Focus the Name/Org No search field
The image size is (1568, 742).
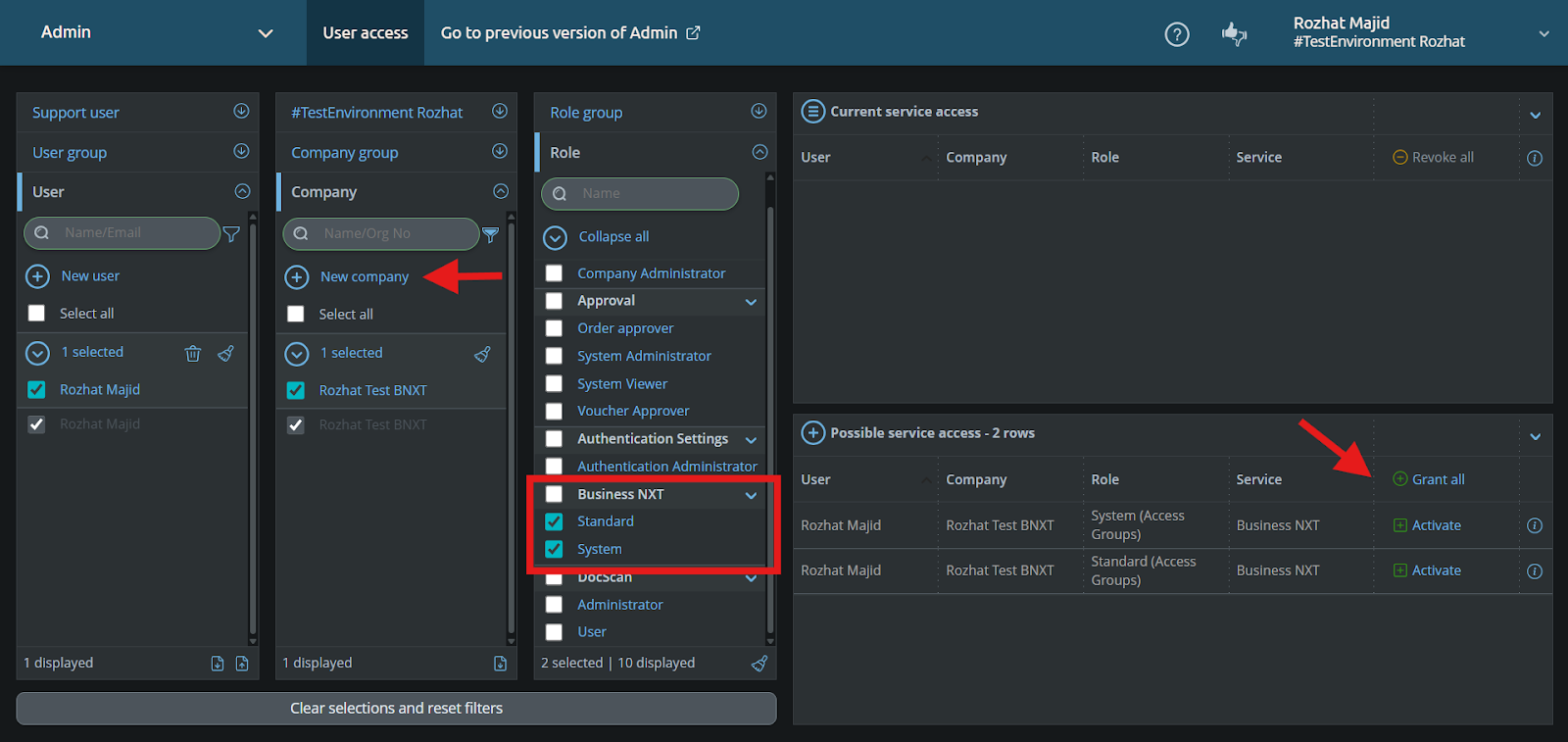381,233
